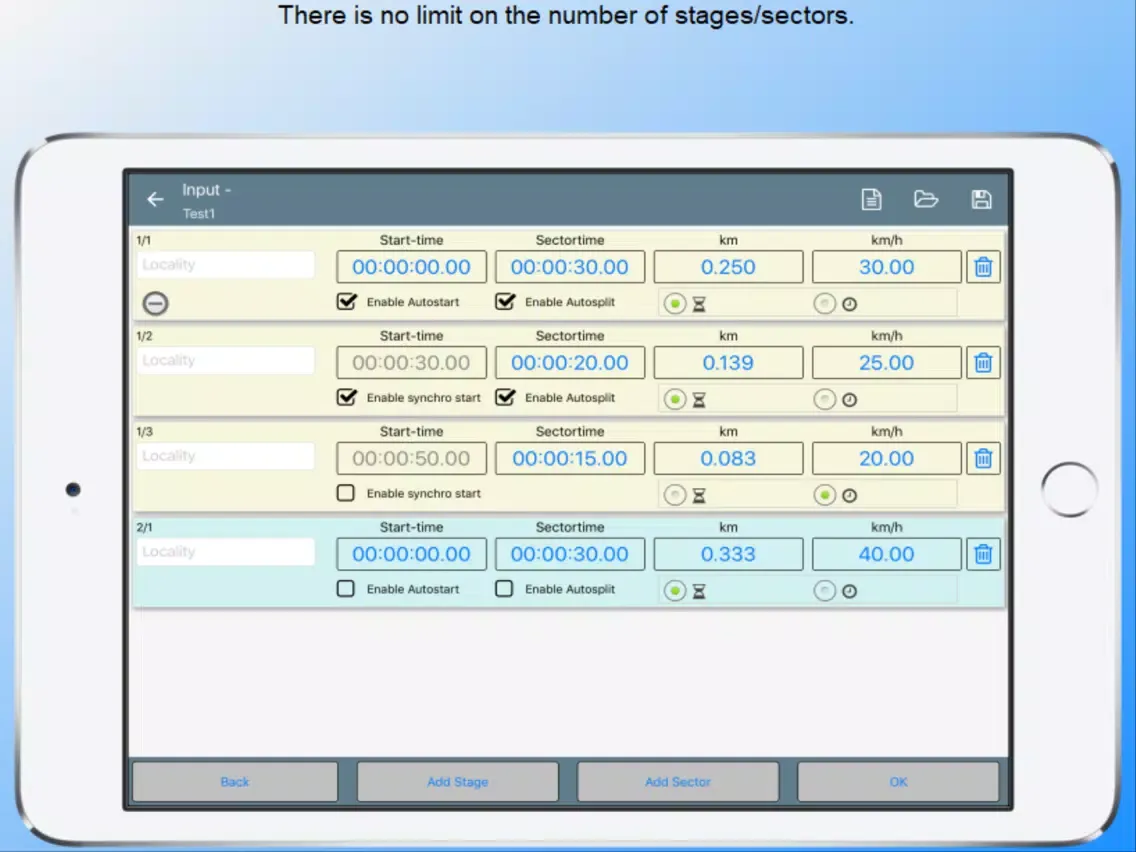Select clock radio button in sector 1/1
The image size is (1136, 852).
pos(824,304)
